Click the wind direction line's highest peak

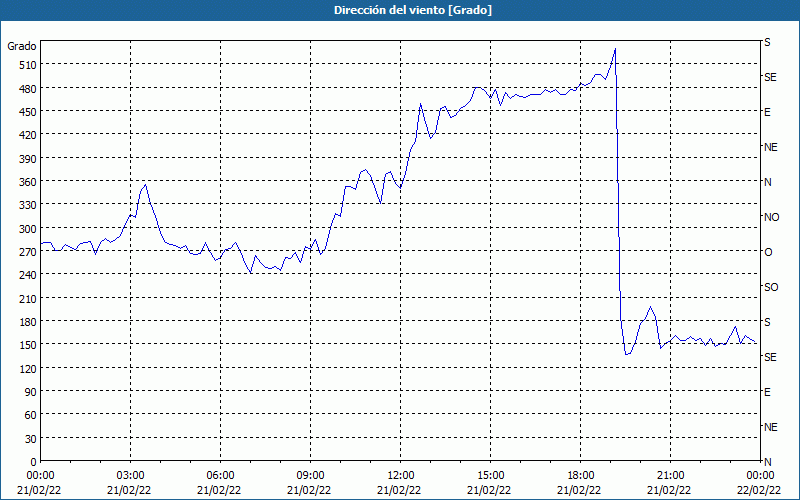[x=615, y=48]
